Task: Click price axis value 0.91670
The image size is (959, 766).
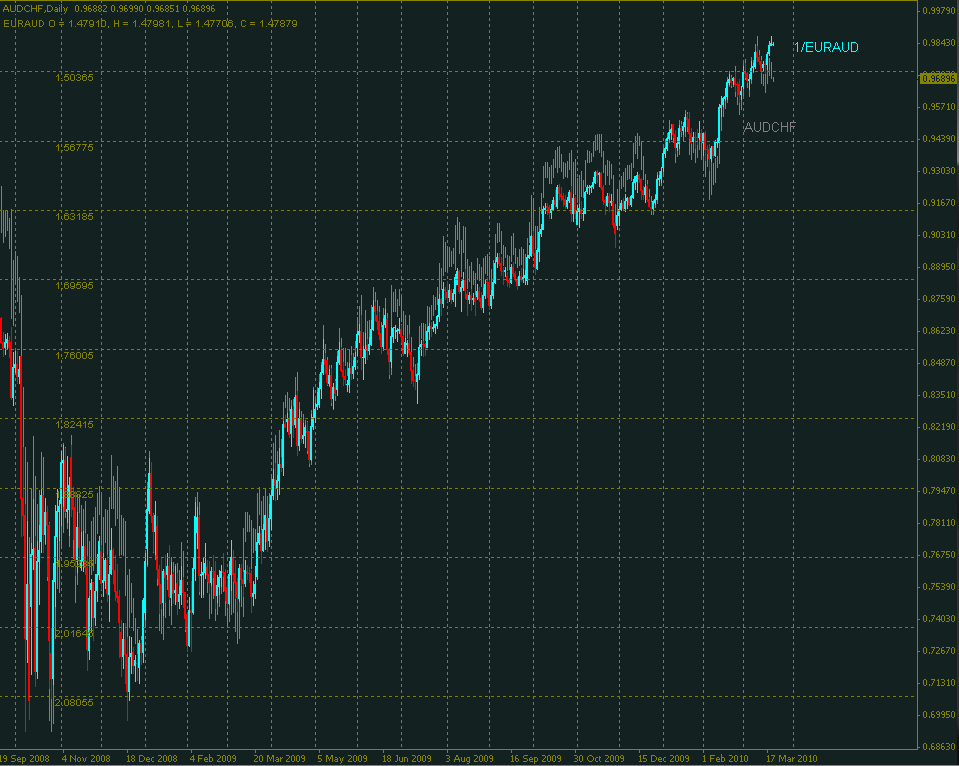Action: pos(939,203)
